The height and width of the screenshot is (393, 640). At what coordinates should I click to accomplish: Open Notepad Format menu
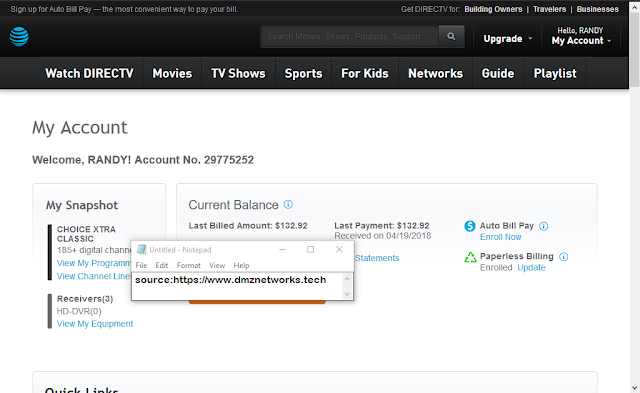[189, 265]
